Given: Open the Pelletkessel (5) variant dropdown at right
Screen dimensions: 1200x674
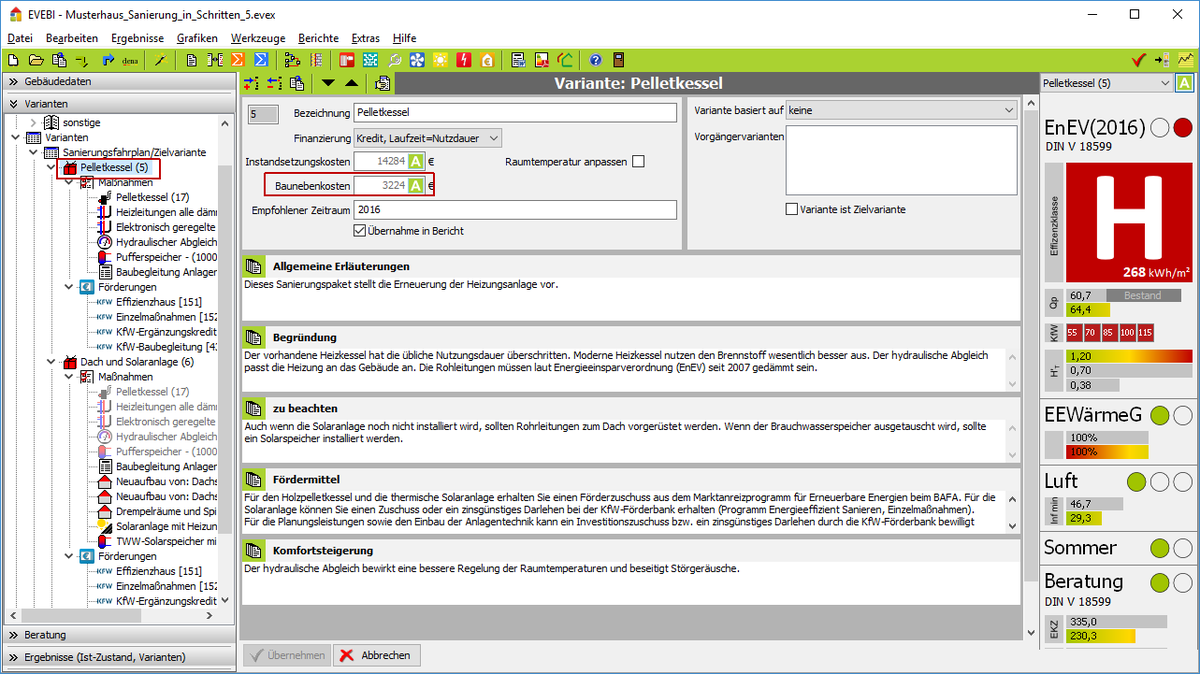Looking at the screenshot, I should (1106, 83).
